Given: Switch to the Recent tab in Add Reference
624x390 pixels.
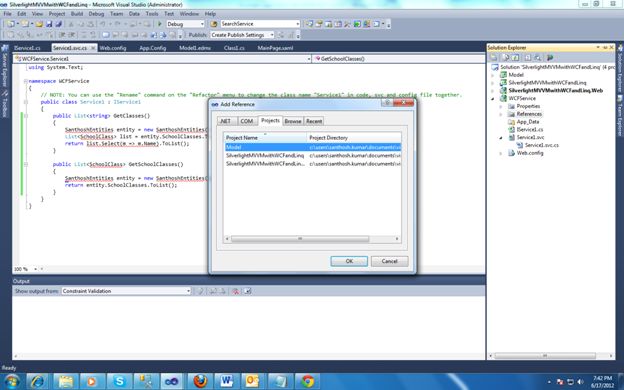Looking at the screenshot, I should [314, 121].
